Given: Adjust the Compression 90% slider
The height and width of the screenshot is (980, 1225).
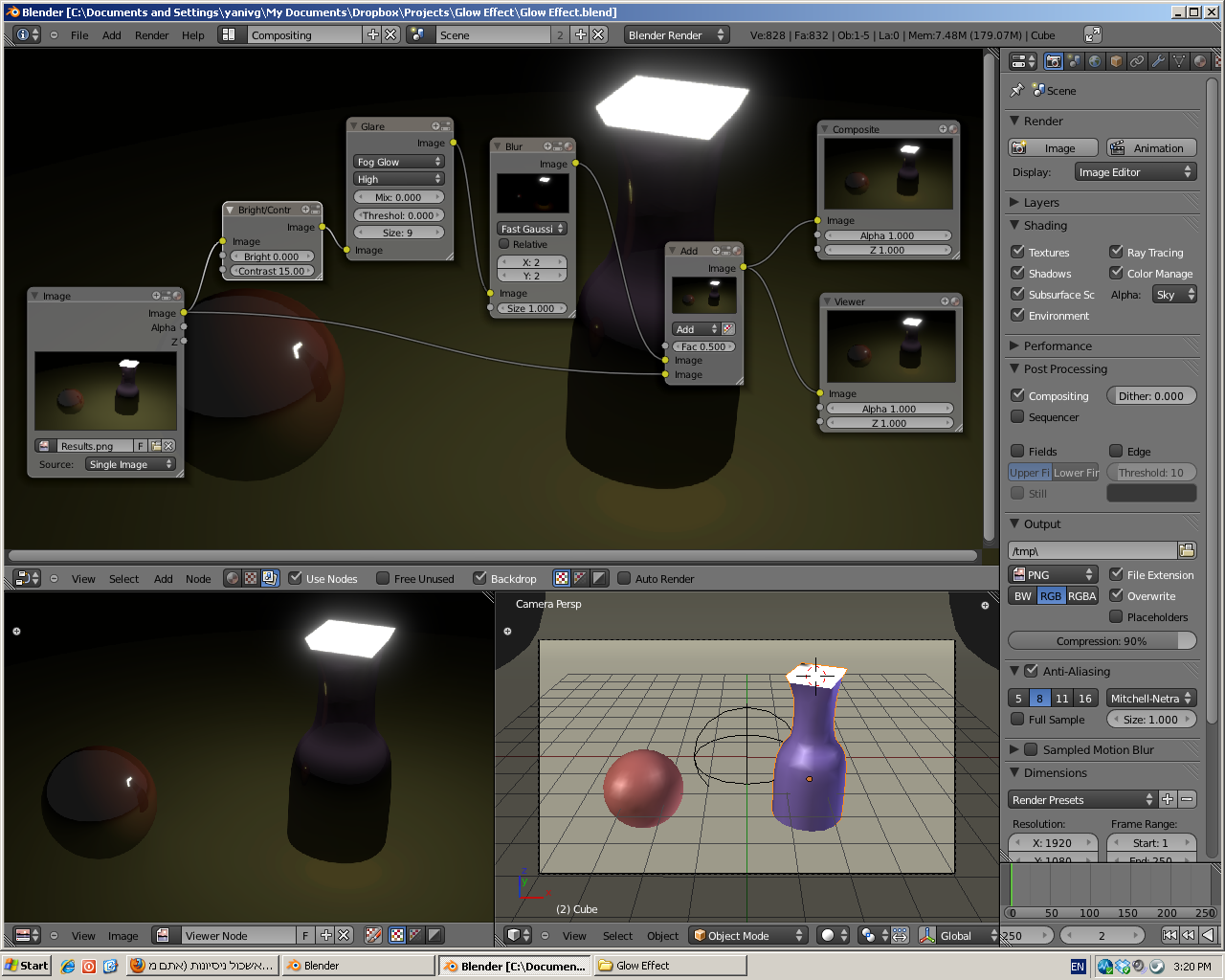Looking at the screenshot, I should pos(1102,641).
